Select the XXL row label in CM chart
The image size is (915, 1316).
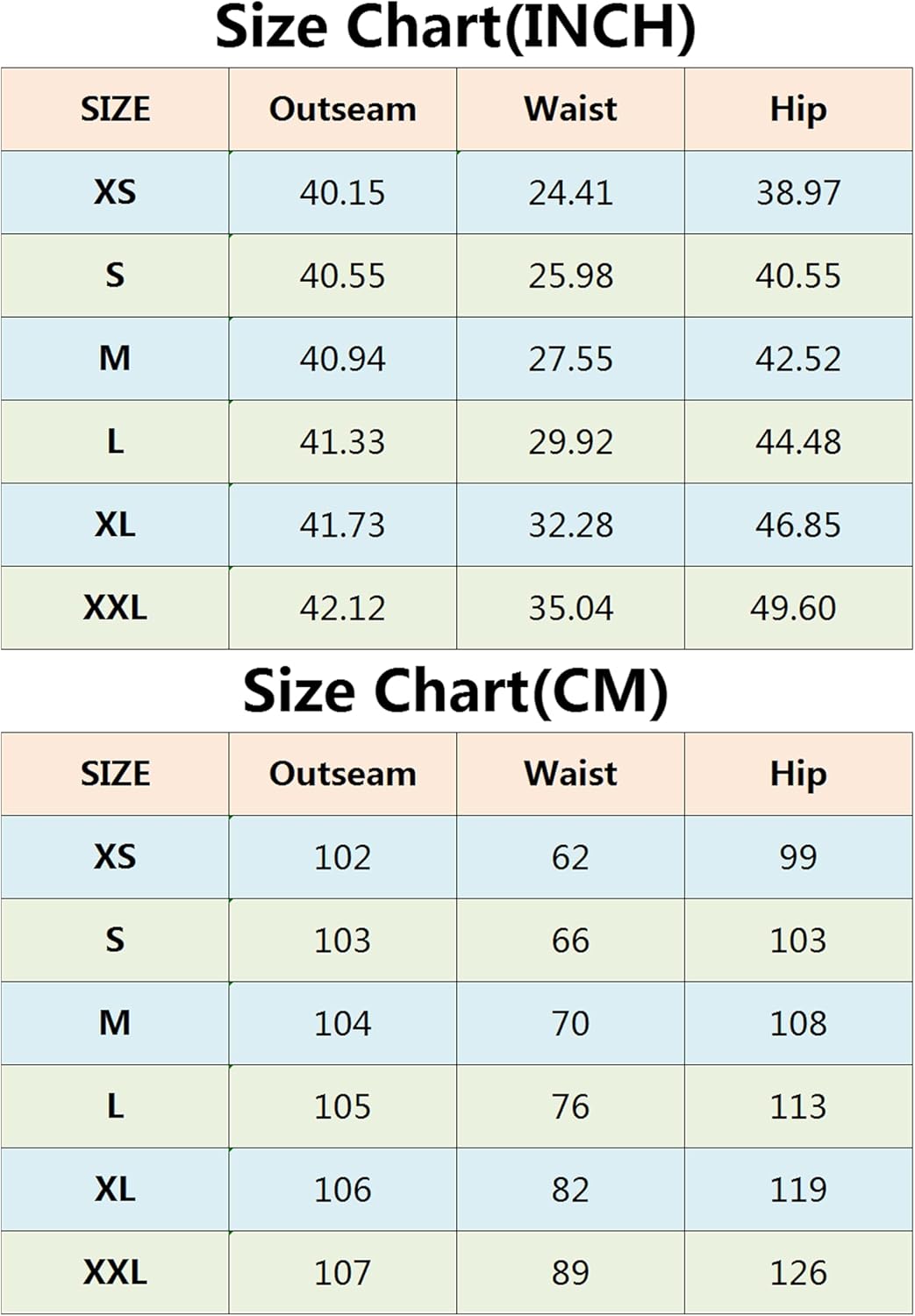click(x=115, y=1272)
